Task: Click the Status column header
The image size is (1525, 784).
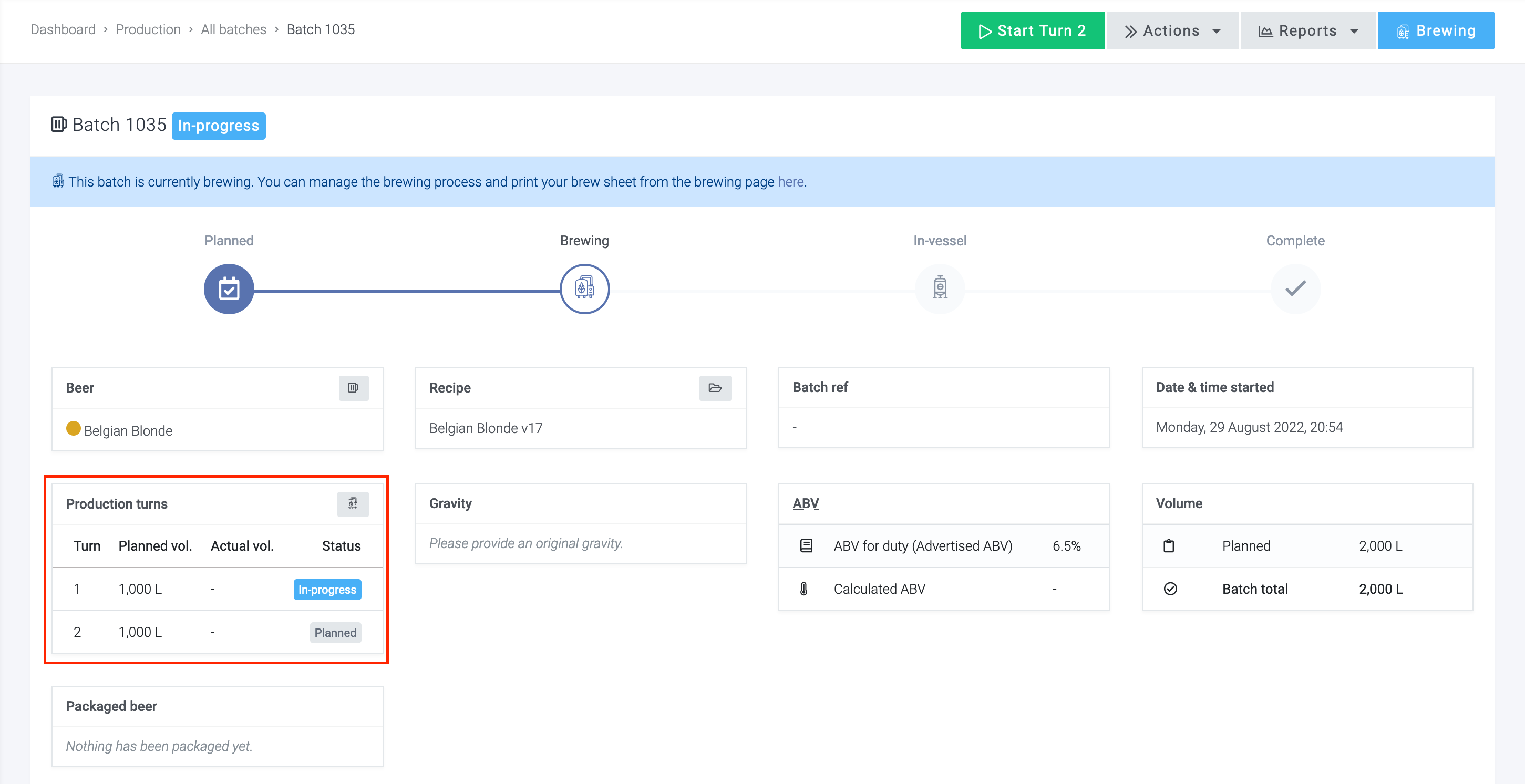Action: (x=341, y=546)
